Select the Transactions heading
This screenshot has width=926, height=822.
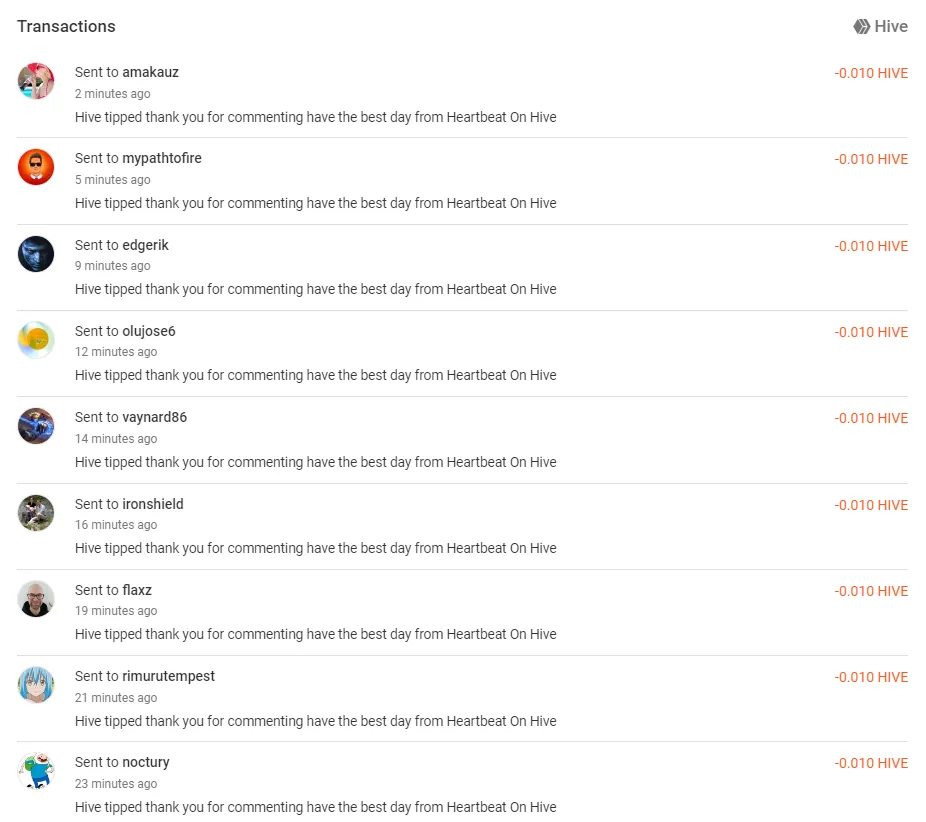[66, 27]
